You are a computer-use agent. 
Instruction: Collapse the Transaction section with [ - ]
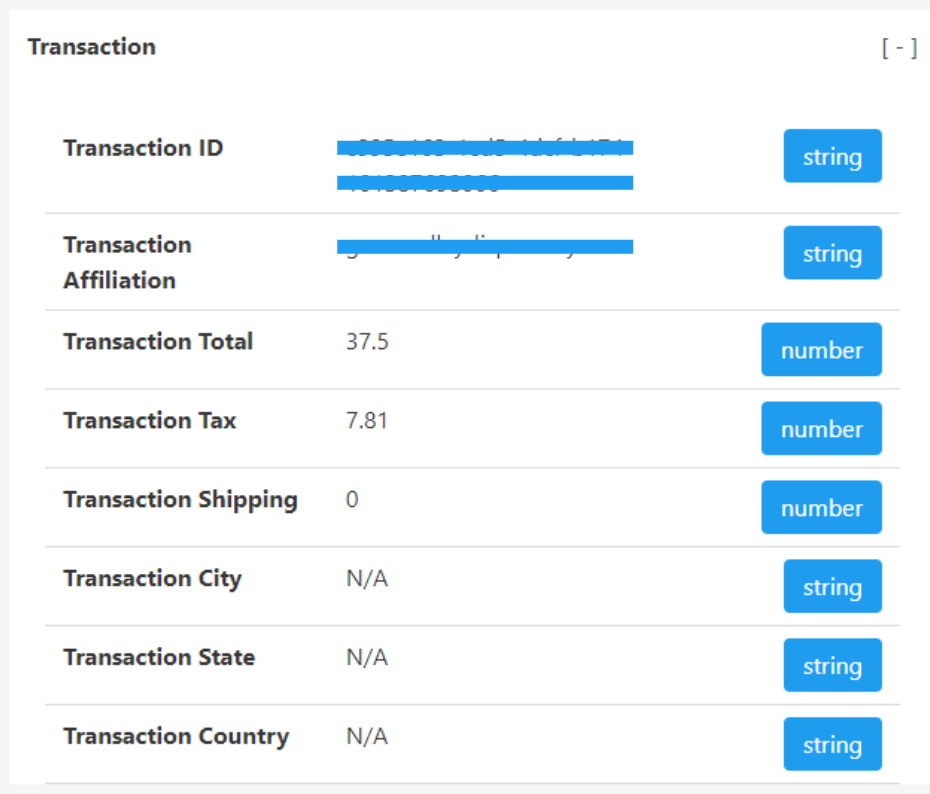coord(899,48)
